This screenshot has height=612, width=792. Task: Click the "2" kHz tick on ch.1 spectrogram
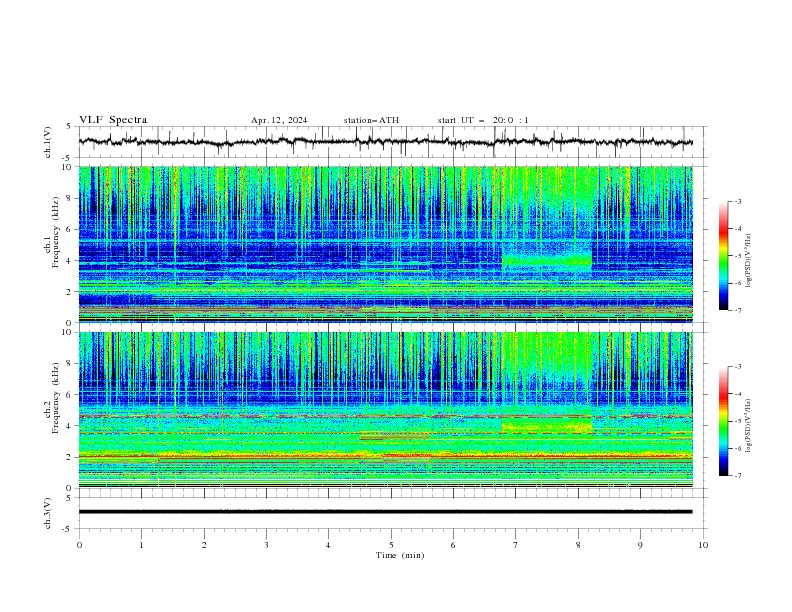[x=71, y=292]
